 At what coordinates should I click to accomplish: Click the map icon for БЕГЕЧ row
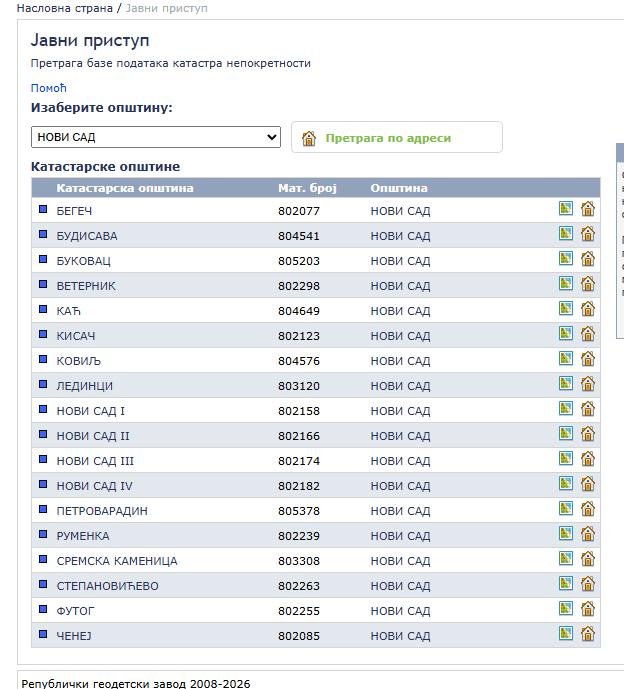(x=566, y=209)
